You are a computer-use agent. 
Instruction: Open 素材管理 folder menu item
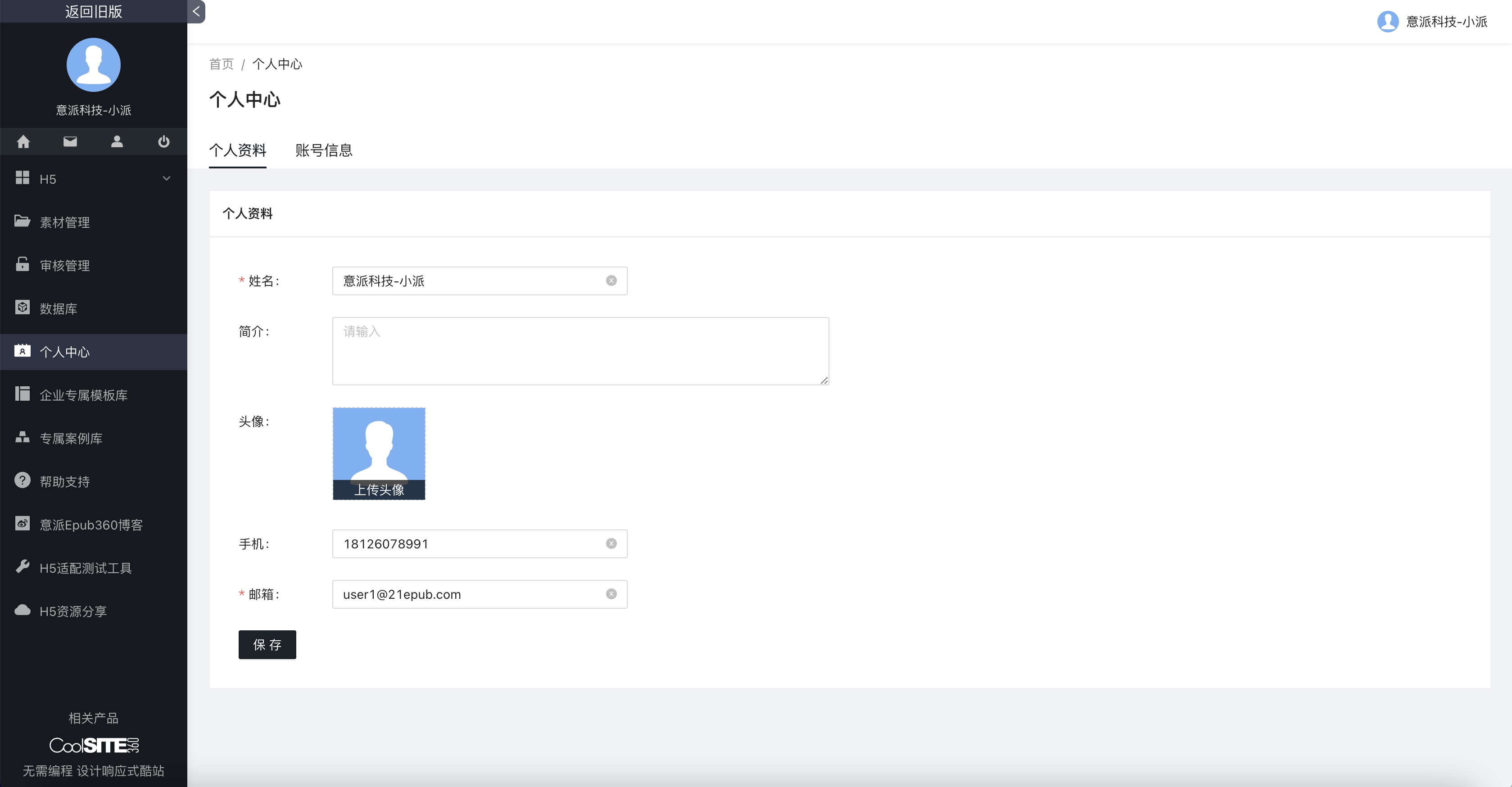(64, 222)
